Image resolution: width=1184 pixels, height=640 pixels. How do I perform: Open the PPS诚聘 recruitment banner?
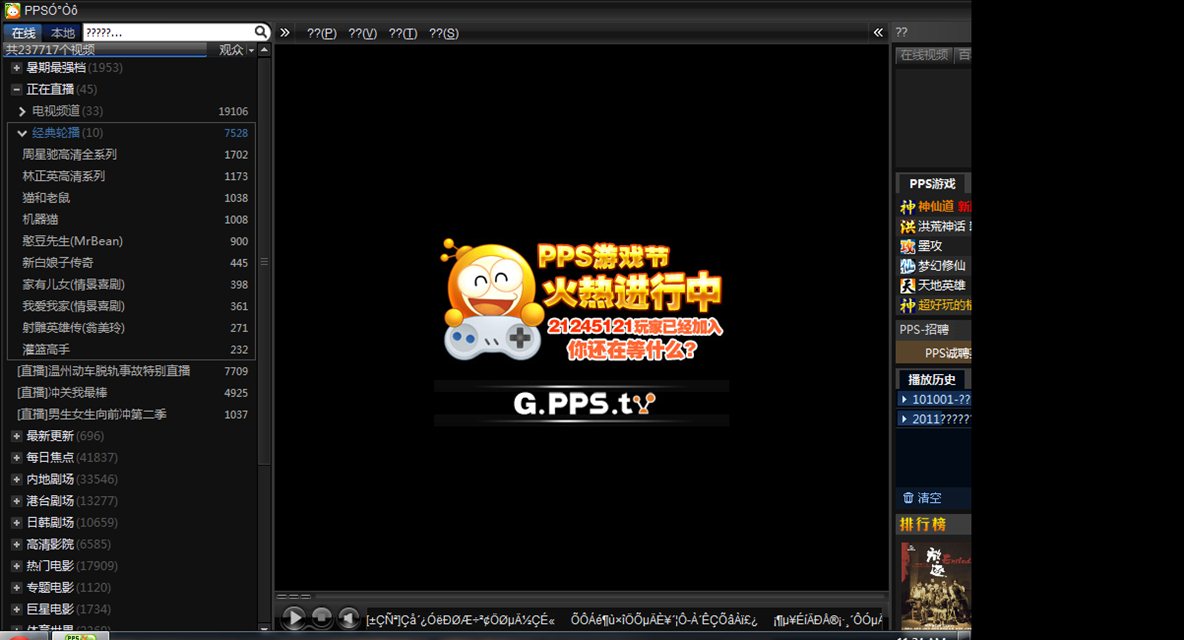coord(933,352)
